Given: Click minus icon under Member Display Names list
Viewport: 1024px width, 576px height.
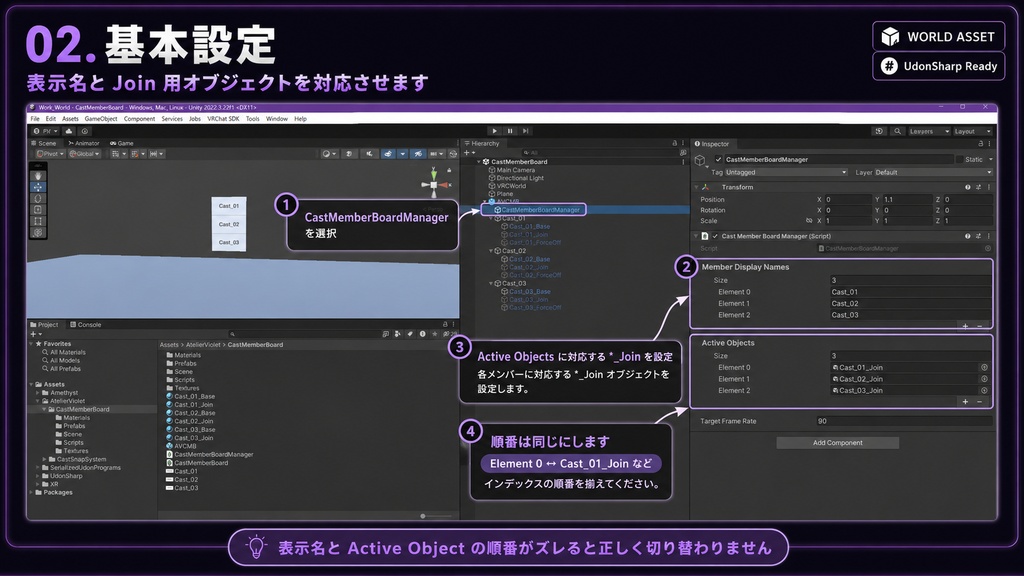Looking at the screenshot, I should [980, 326].
